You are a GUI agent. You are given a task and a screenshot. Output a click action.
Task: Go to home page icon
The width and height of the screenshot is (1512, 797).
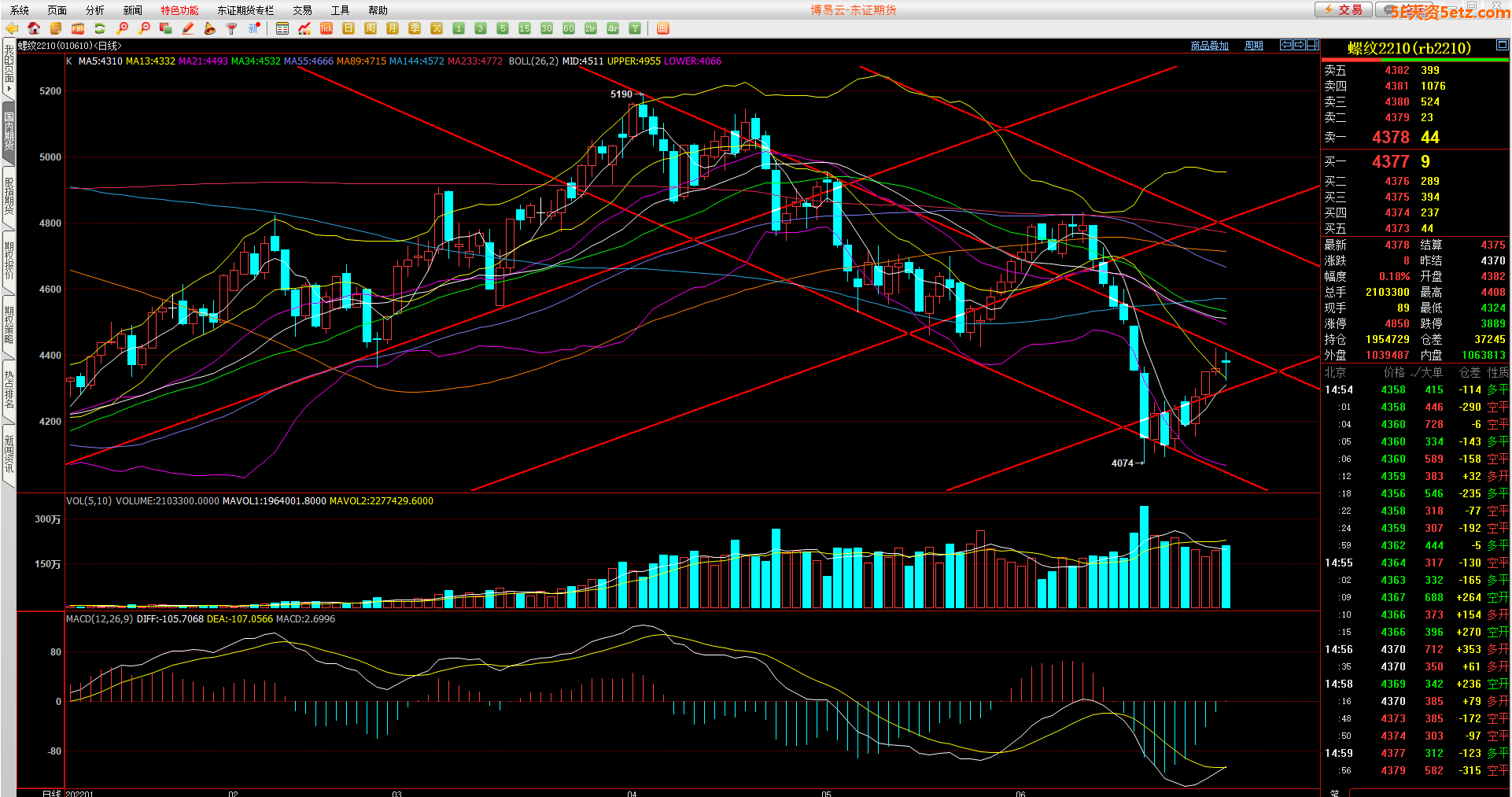[x=34, y=28]
